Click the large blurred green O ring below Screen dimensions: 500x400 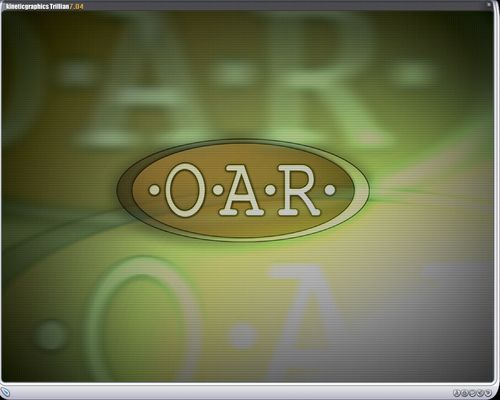143,320
